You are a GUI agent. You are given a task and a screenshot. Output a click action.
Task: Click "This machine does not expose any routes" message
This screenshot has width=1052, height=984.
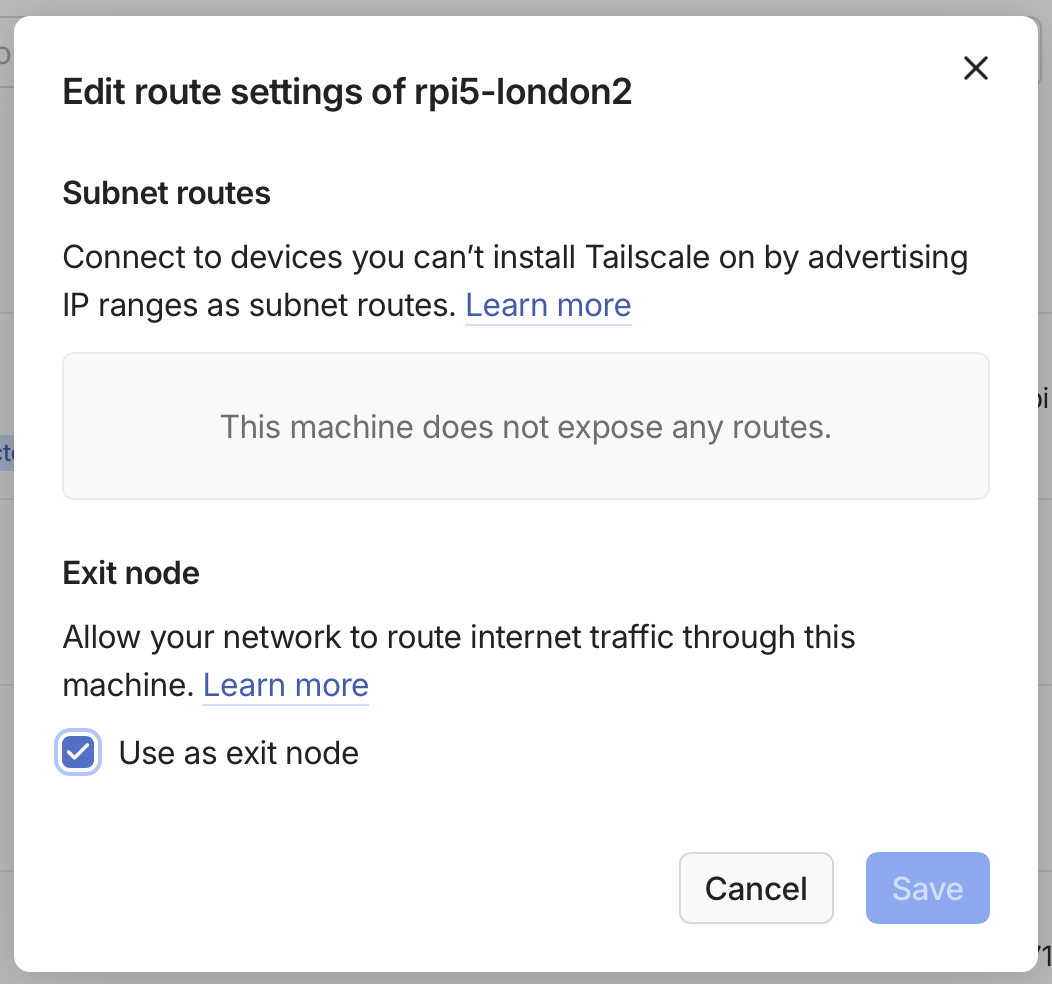pyautogui.click(x=526, y=427)
